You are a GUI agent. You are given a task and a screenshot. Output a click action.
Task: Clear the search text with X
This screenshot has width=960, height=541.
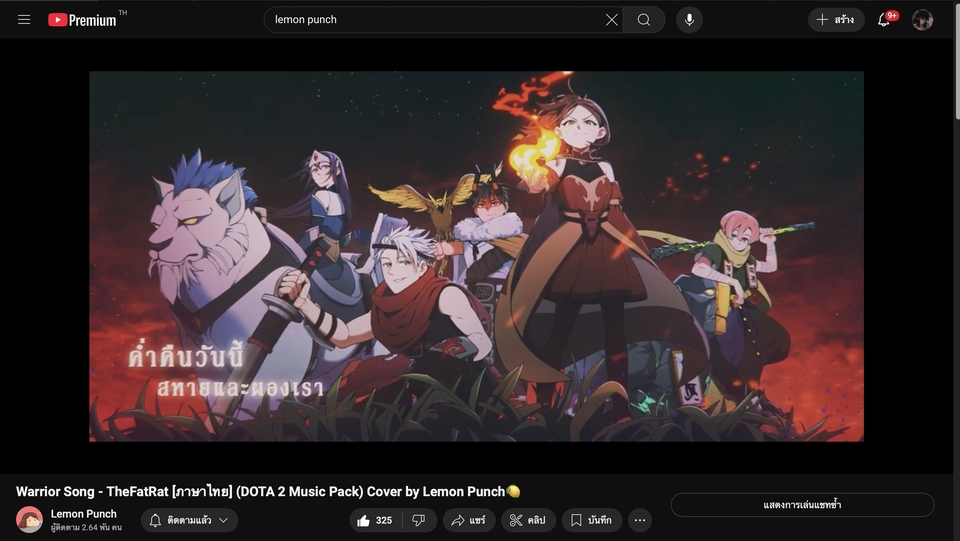[x=611, y=20]
